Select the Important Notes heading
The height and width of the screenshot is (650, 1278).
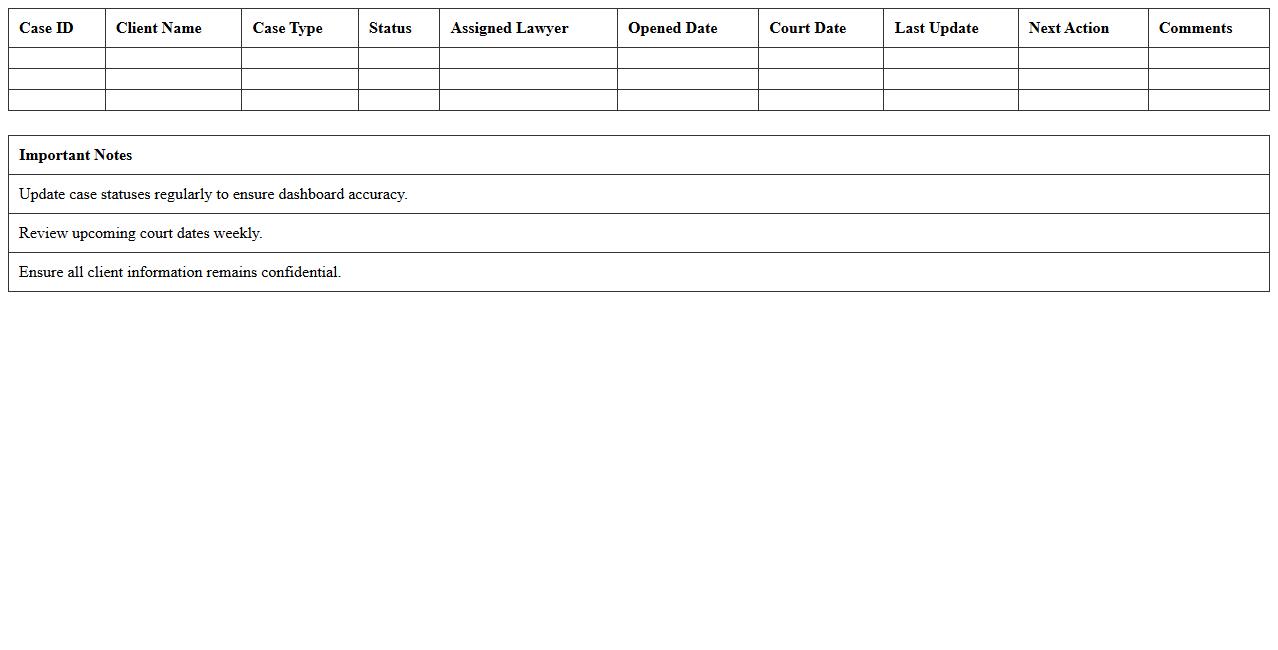[75, 155]
